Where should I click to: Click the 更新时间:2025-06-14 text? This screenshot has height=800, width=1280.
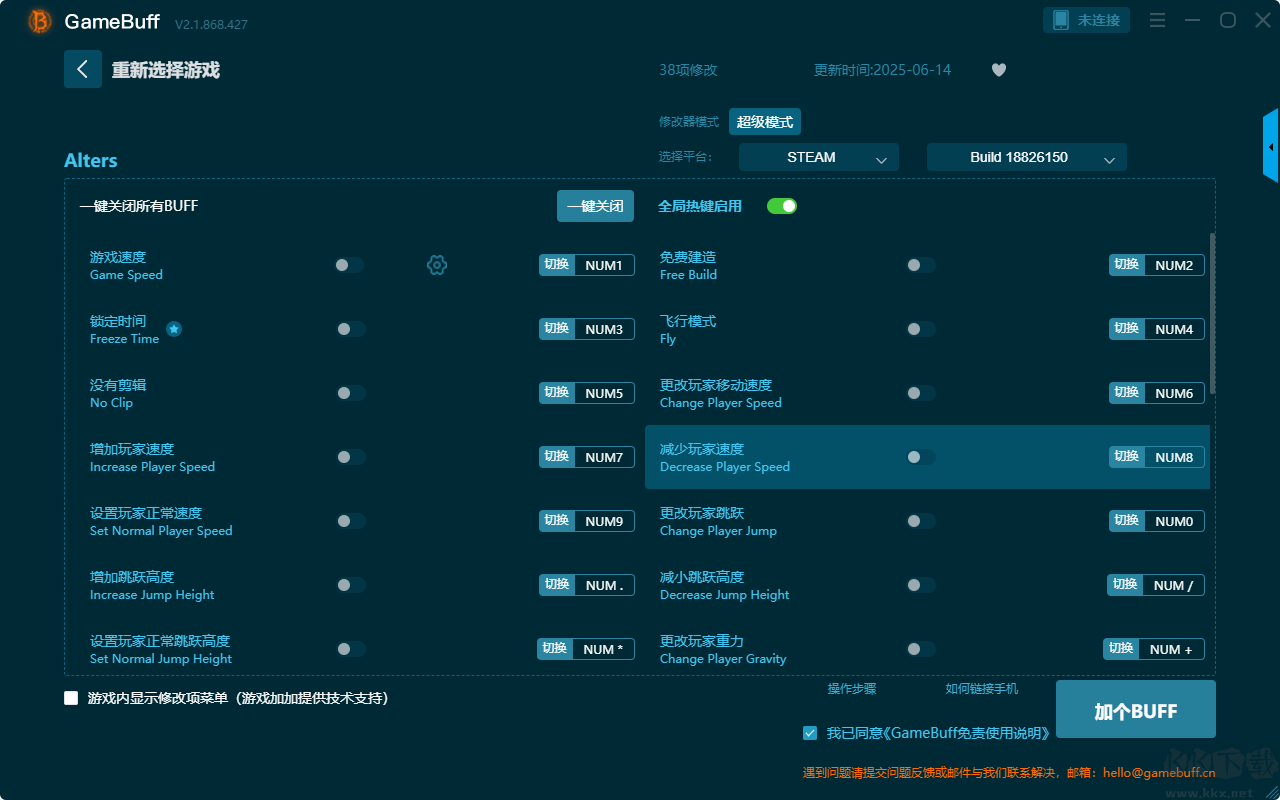(883, 70)
